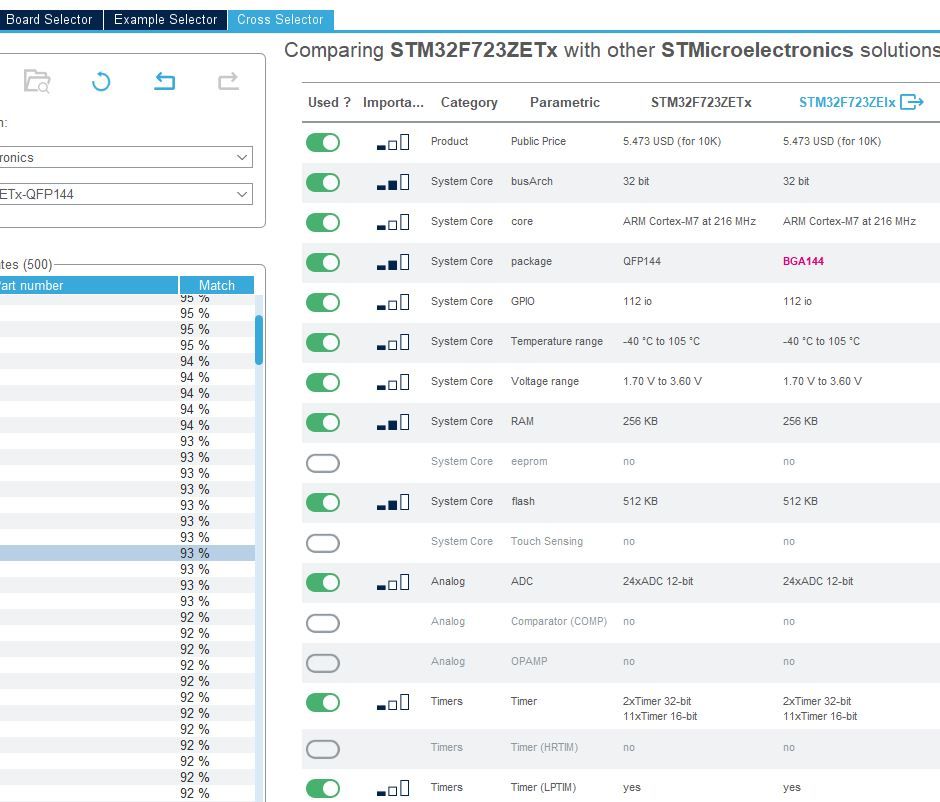Open the ETx-QFP144 part dropdown

pyautogui.click(x=126, y=194)
